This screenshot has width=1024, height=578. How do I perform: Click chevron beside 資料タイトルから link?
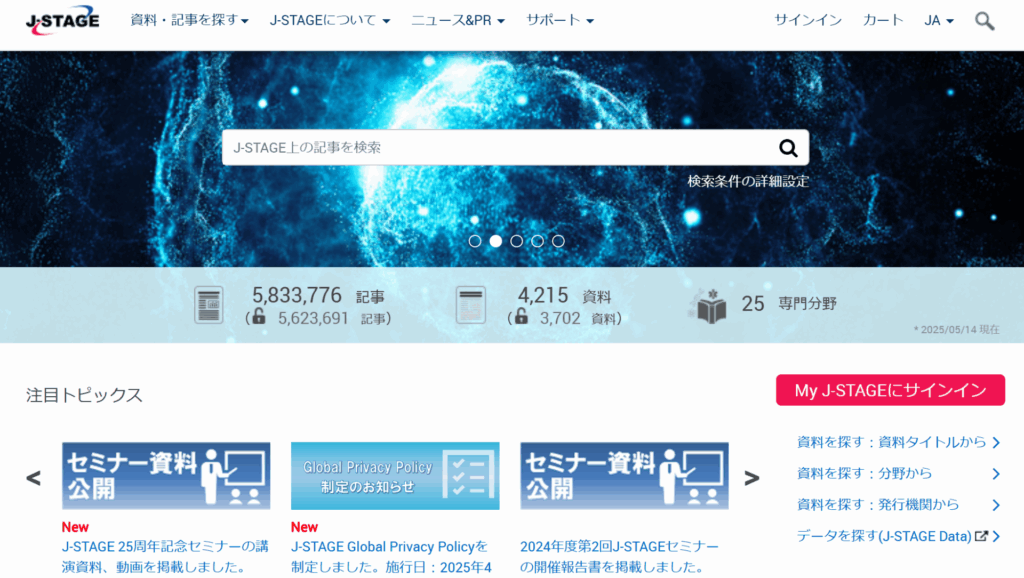(996, 443)
